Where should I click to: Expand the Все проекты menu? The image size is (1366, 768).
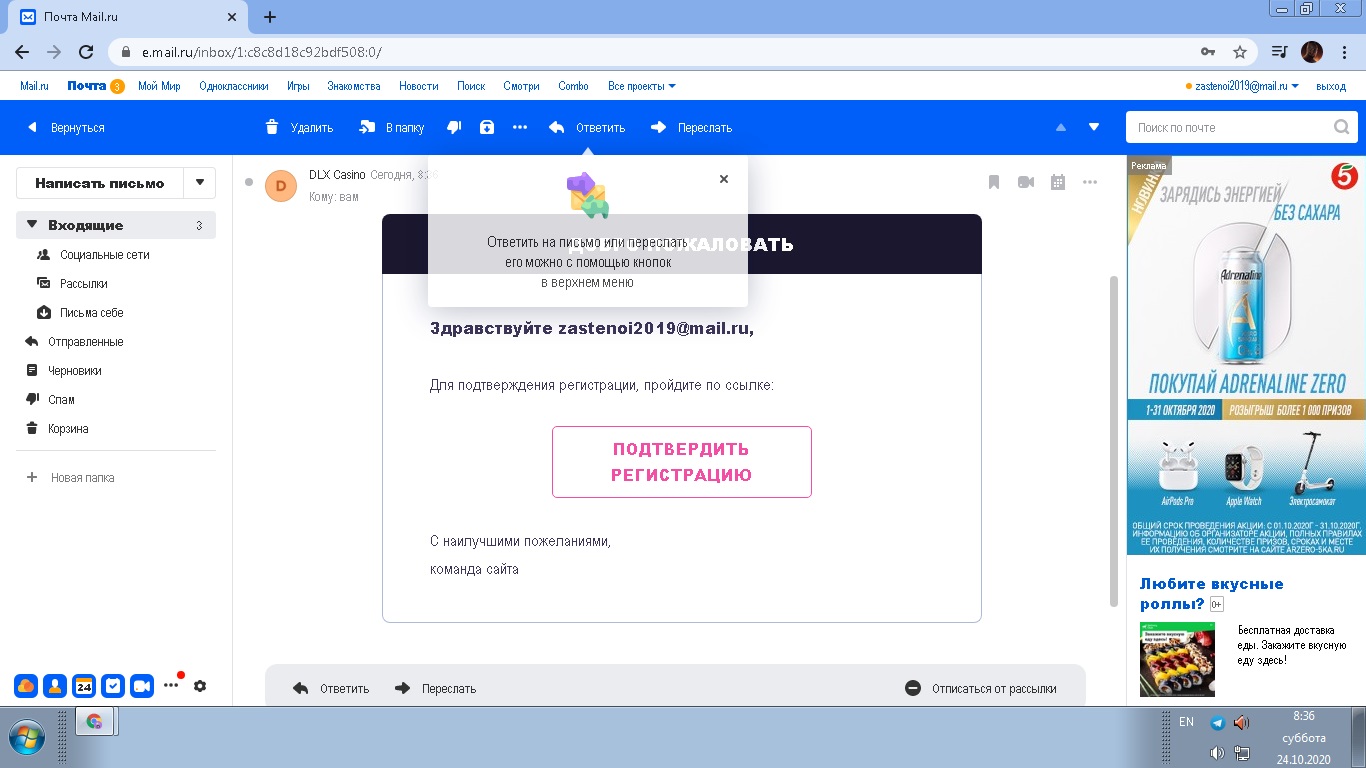(x=642, y=86)
